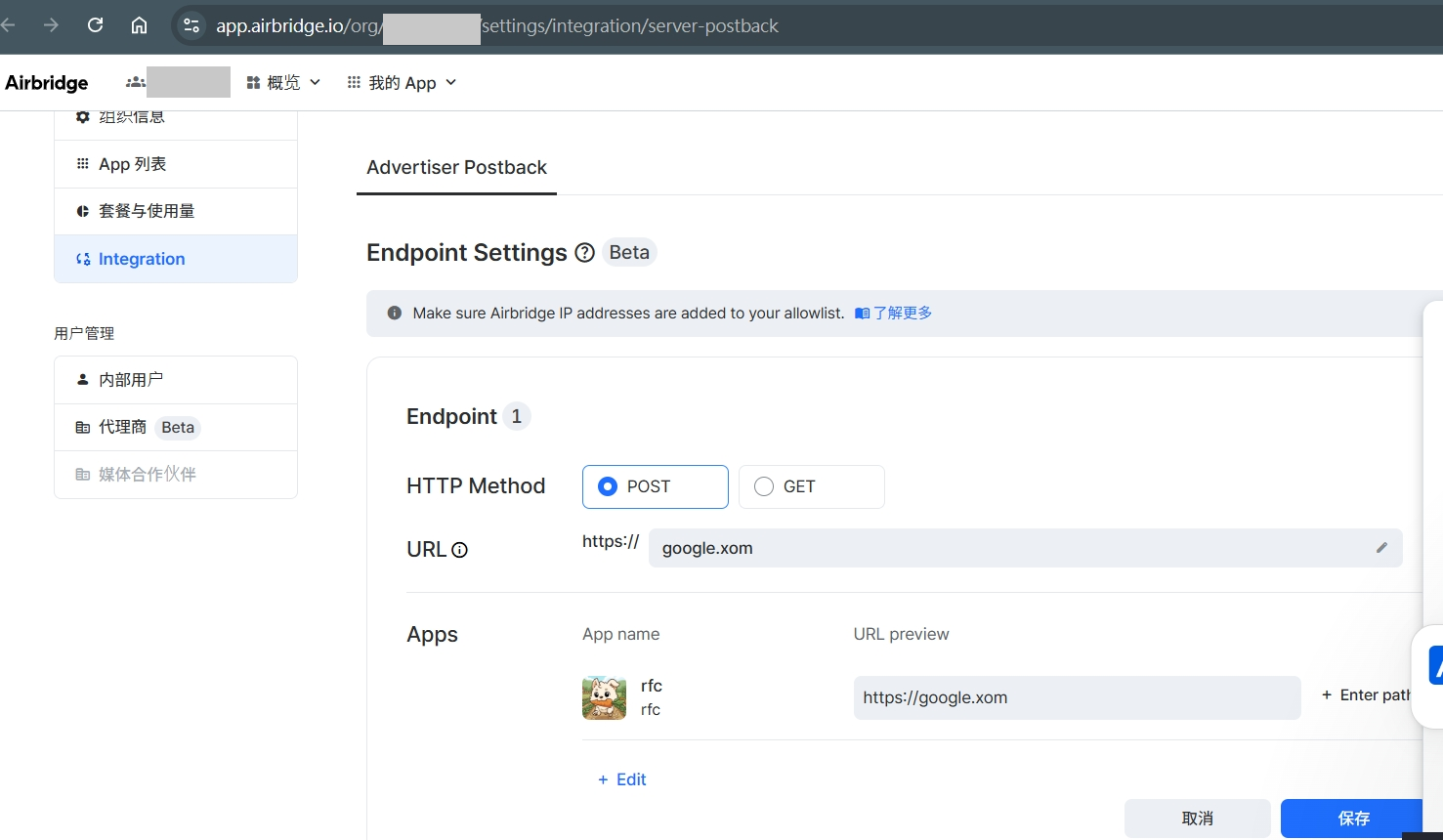Click the Airbridge logo
The height and width of the screenshot is (840, 1443).
tap(47, 83)
